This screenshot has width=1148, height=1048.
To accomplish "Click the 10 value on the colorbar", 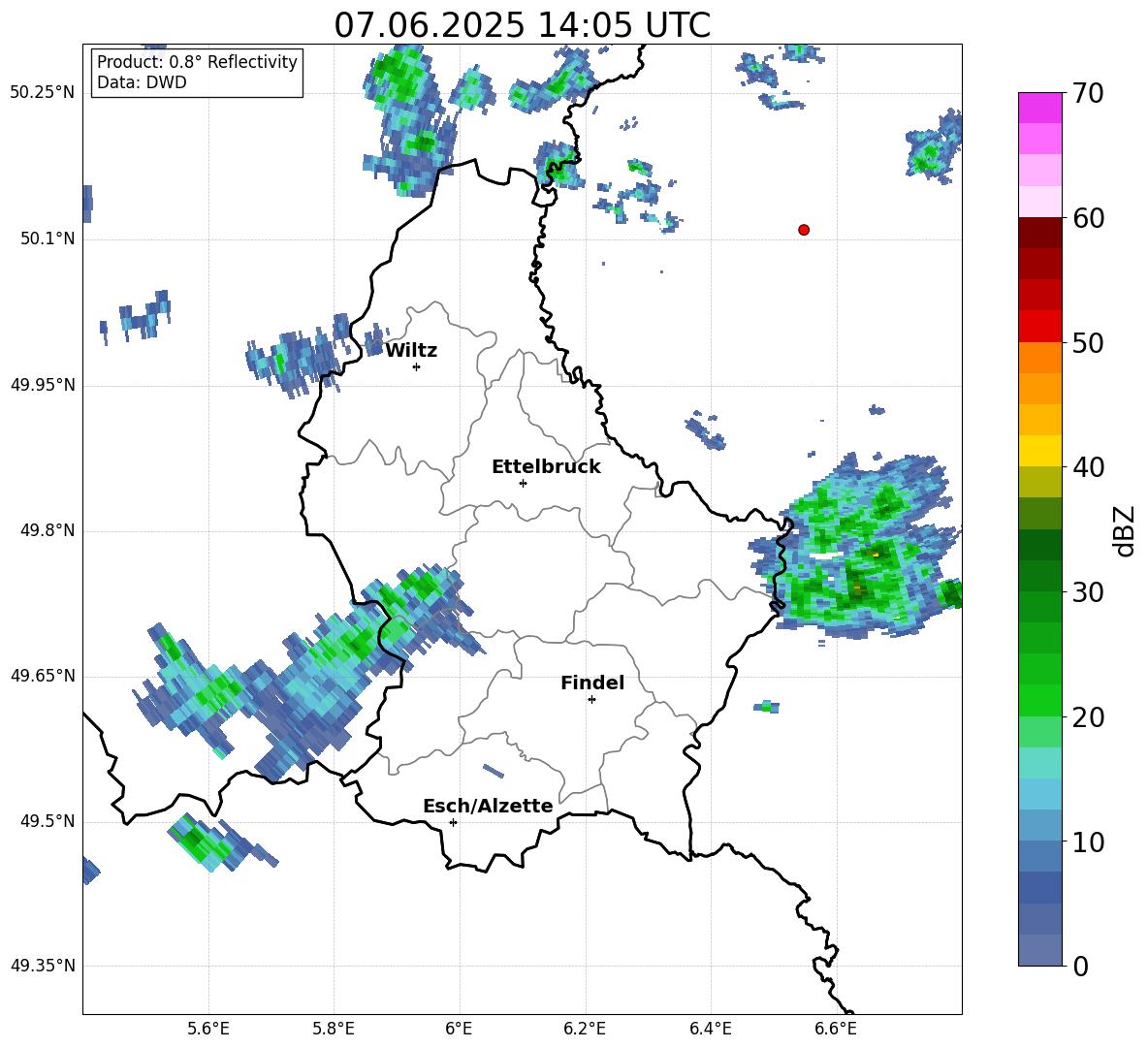I will (1088, 842).
